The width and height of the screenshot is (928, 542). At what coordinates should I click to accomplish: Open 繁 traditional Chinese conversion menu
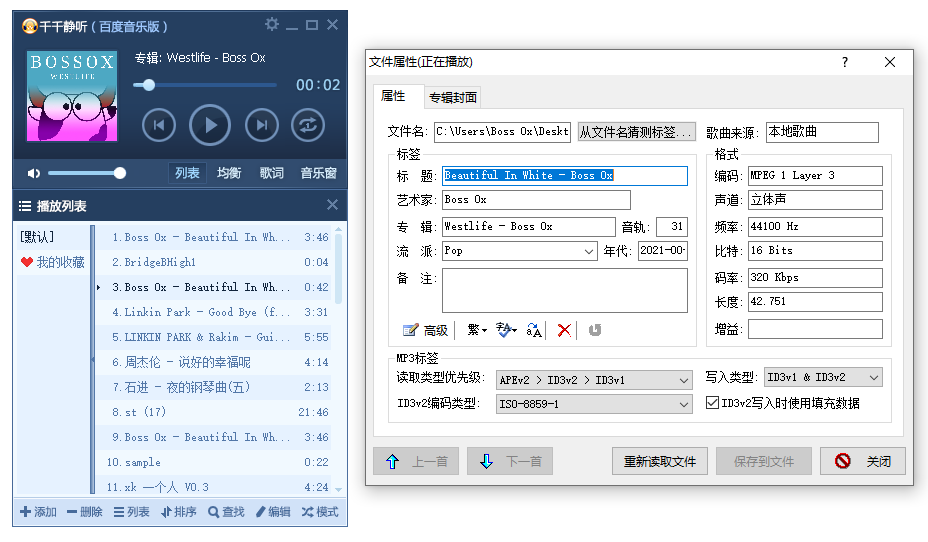point(476,330)
